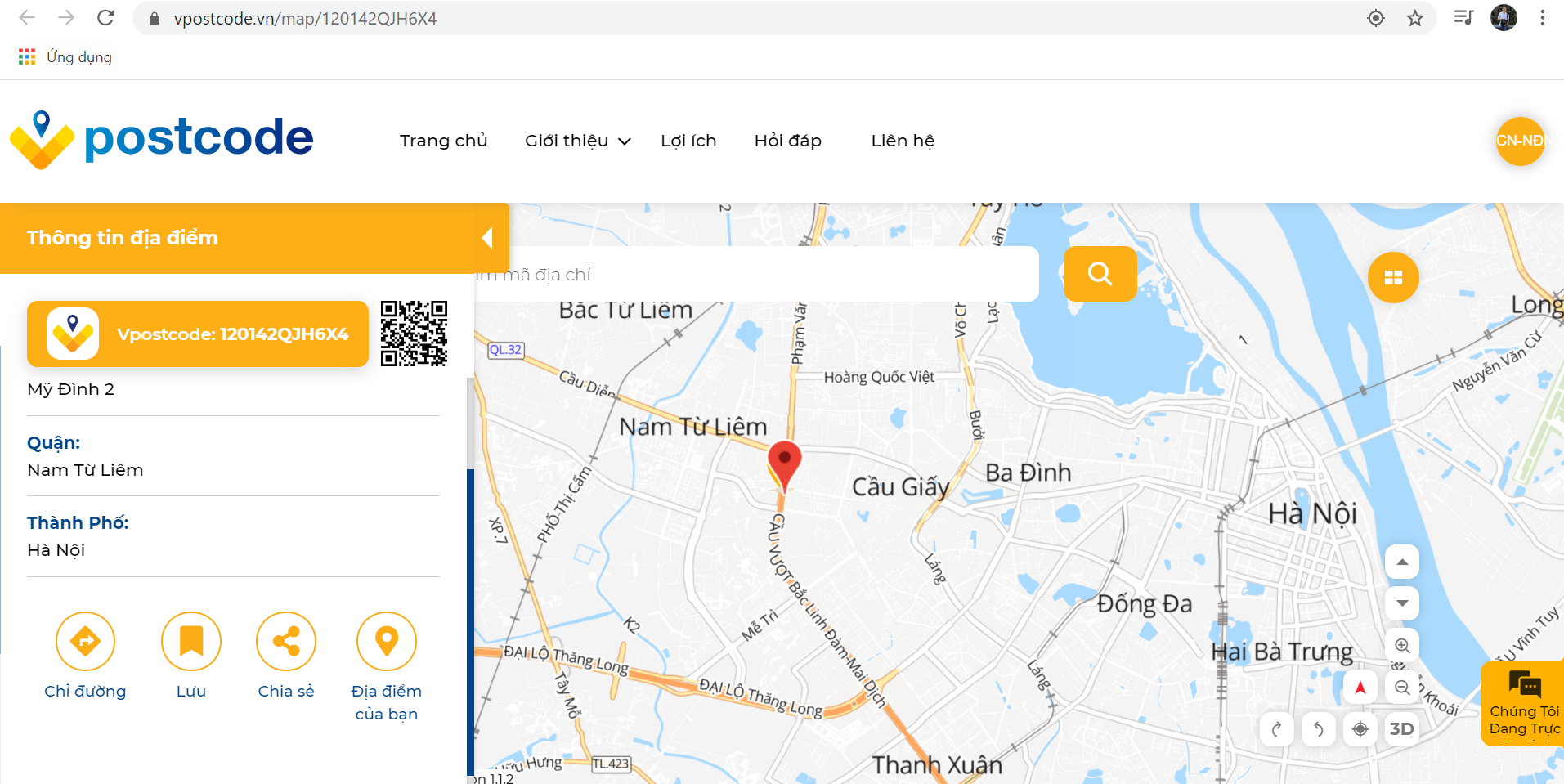1564x784 pixels.
Task: Click the Chỉ đường directions icon
Action: tap(85, 641)
